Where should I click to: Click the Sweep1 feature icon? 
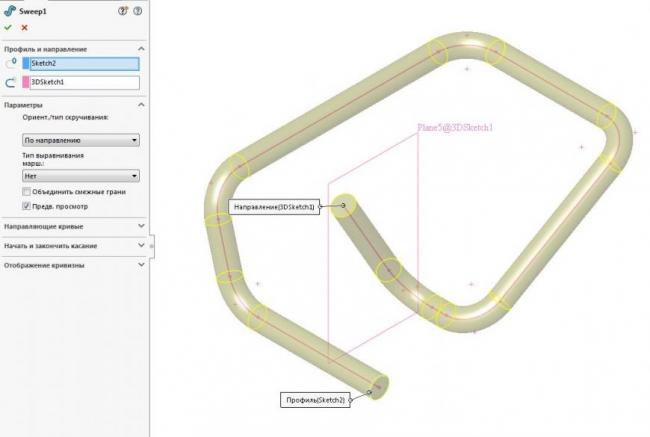(x=10, y=11)
